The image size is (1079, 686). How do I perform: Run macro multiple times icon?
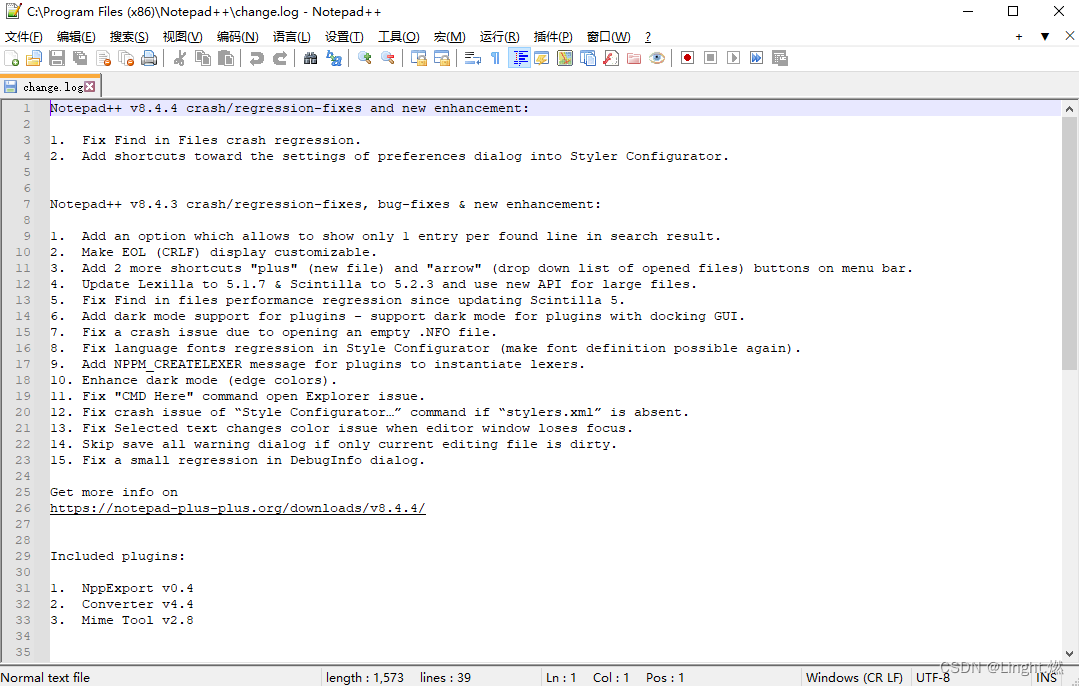click(756, 58)
